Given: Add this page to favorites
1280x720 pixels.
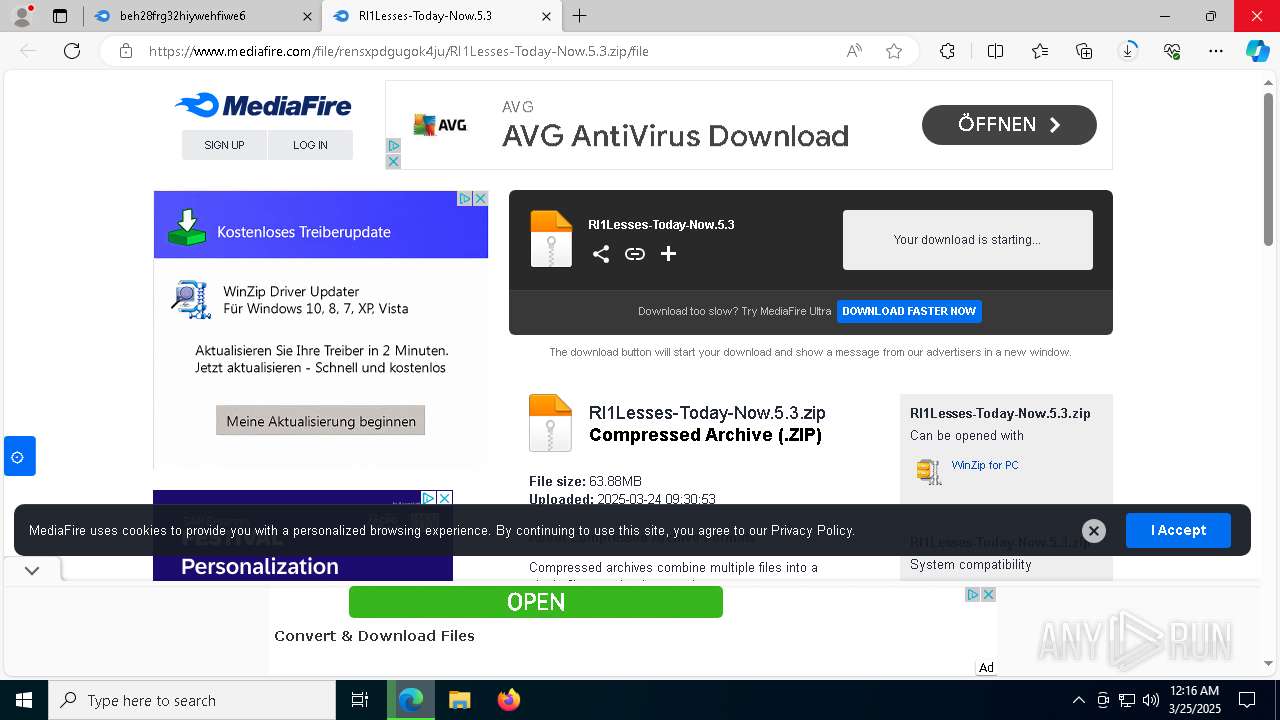Looking at the screenshot, I should point(894,51).
